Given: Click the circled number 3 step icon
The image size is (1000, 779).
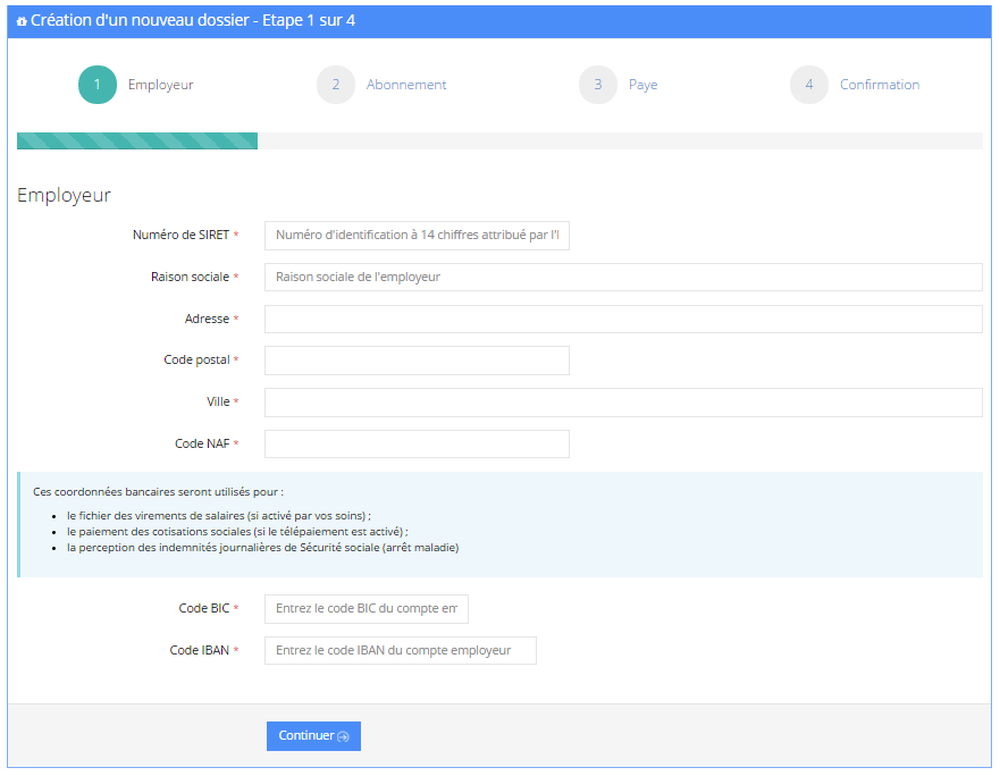Looking at the screenshot, I should (598, 85).
